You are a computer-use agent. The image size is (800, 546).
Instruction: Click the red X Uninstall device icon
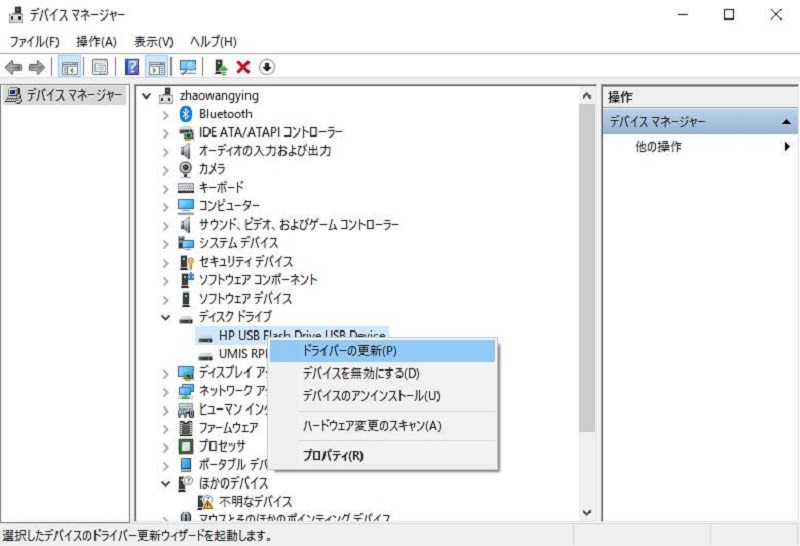(243, 67)
